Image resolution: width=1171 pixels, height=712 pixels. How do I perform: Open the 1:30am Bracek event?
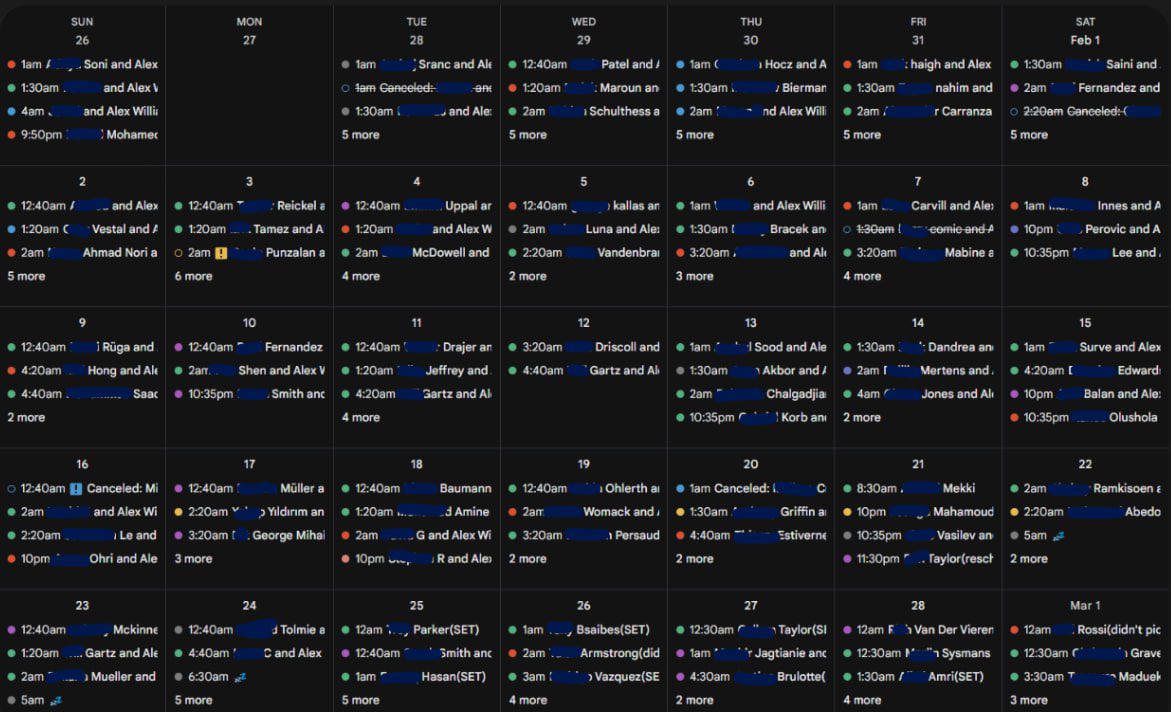point(751,229)
